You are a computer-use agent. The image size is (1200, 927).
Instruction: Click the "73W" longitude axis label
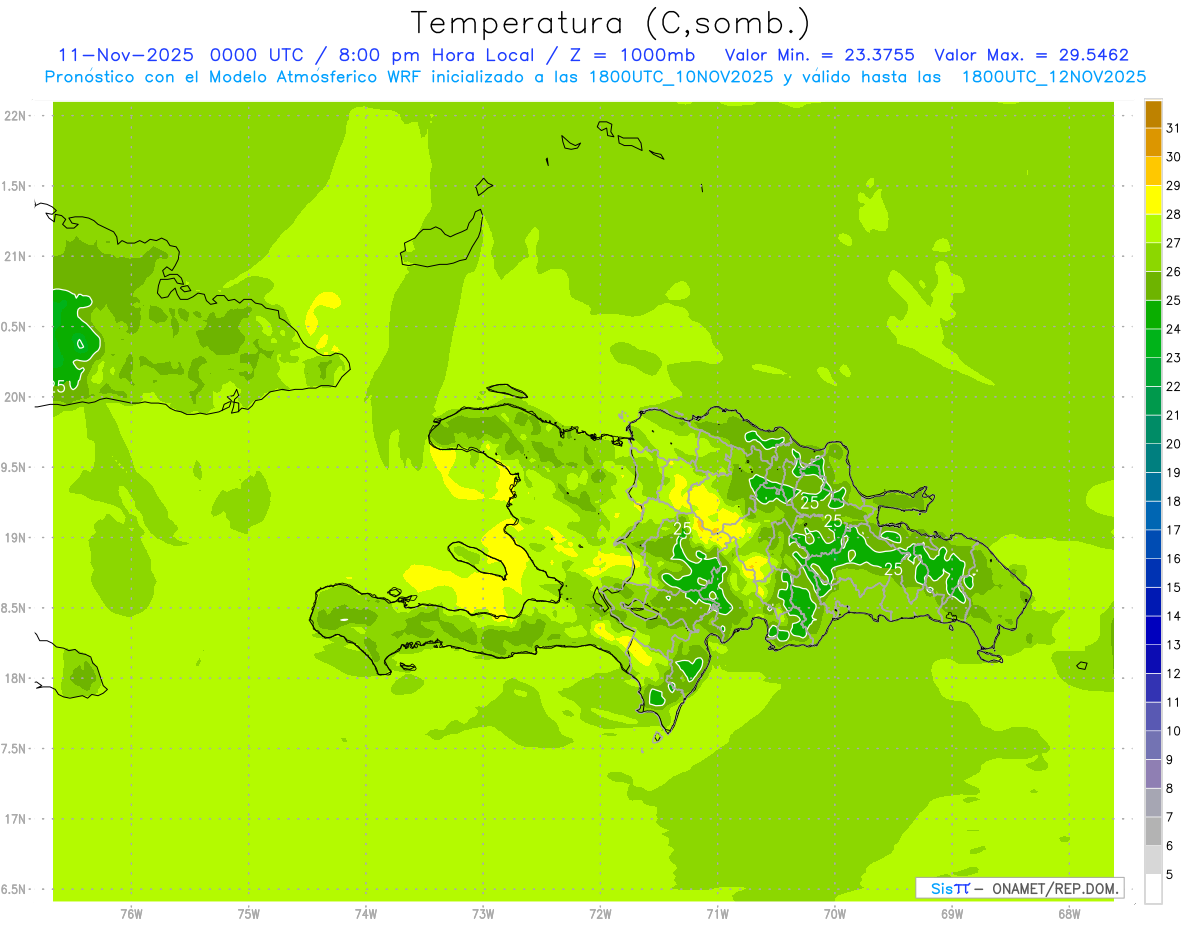tap(483, 913)
